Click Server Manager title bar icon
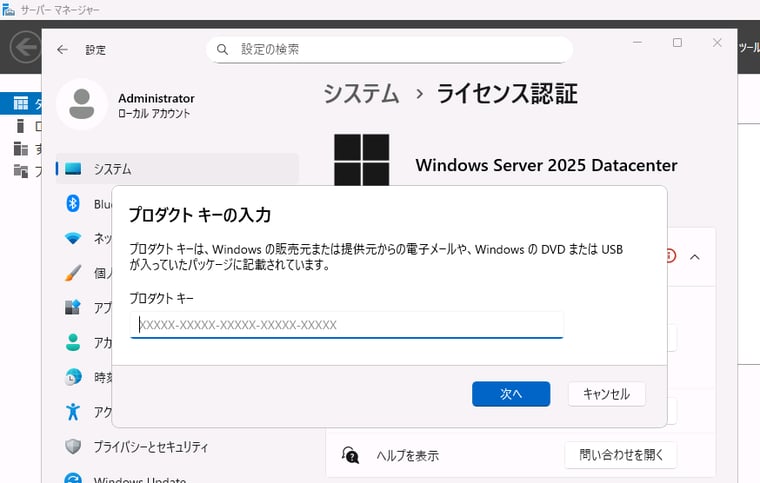This screenshot has width=760, height=483. (8, 9)
